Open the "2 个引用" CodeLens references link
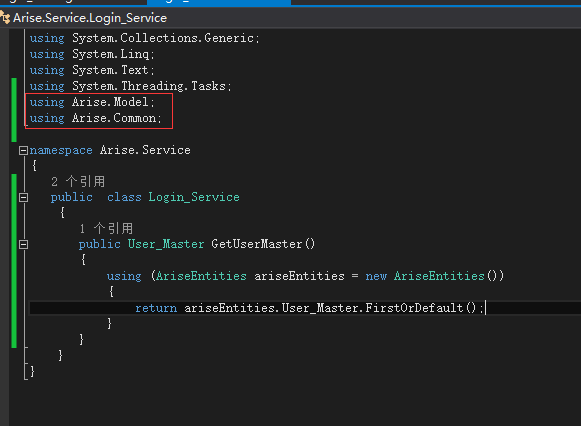 click(x=78, y=182)
